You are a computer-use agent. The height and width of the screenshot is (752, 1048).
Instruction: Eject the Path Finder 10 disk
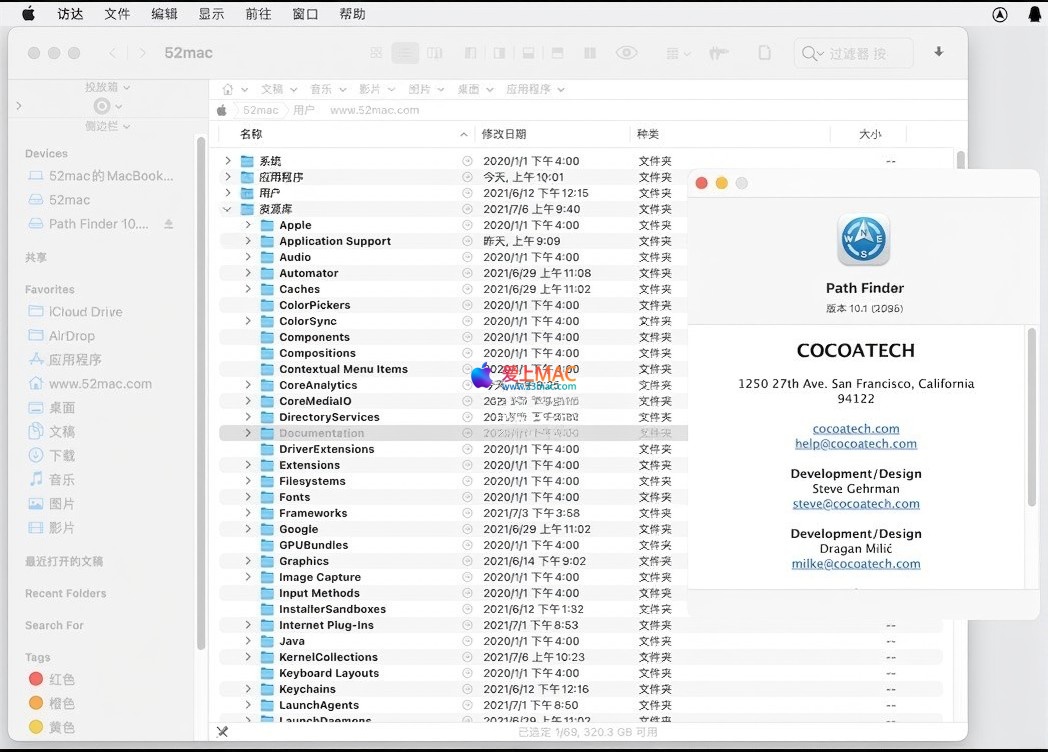pos(169,224)
